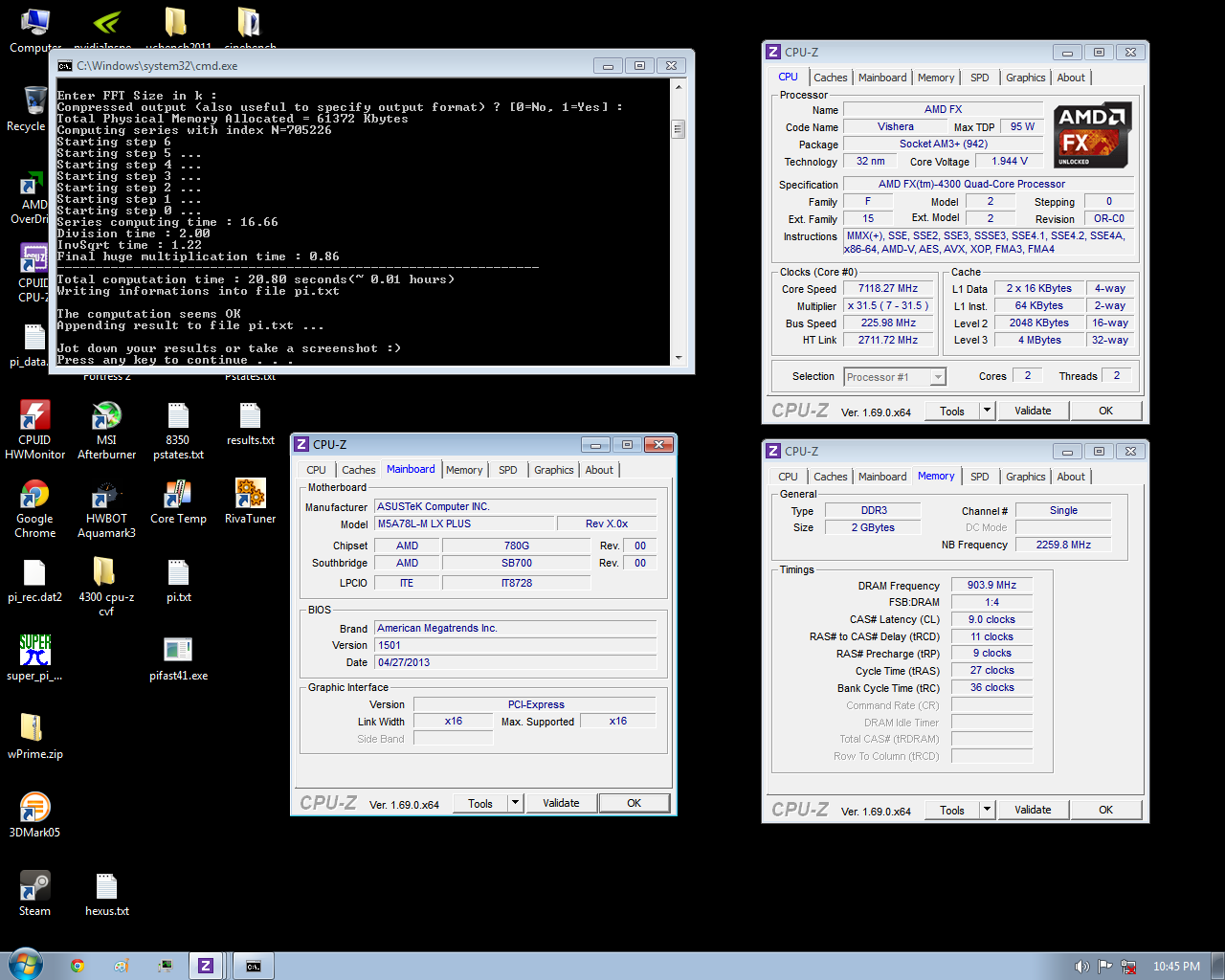Click BIOS date field 04/27/2013

(x=515, y=662)
